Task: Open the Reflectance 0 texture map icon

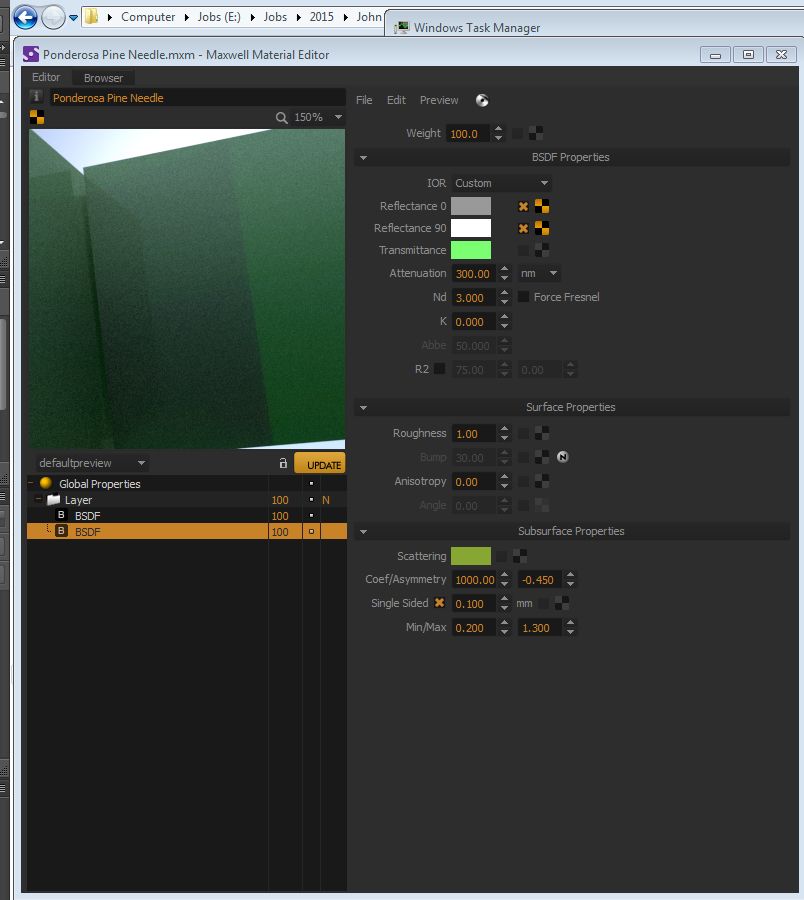Action: click(x=542, y=206)
